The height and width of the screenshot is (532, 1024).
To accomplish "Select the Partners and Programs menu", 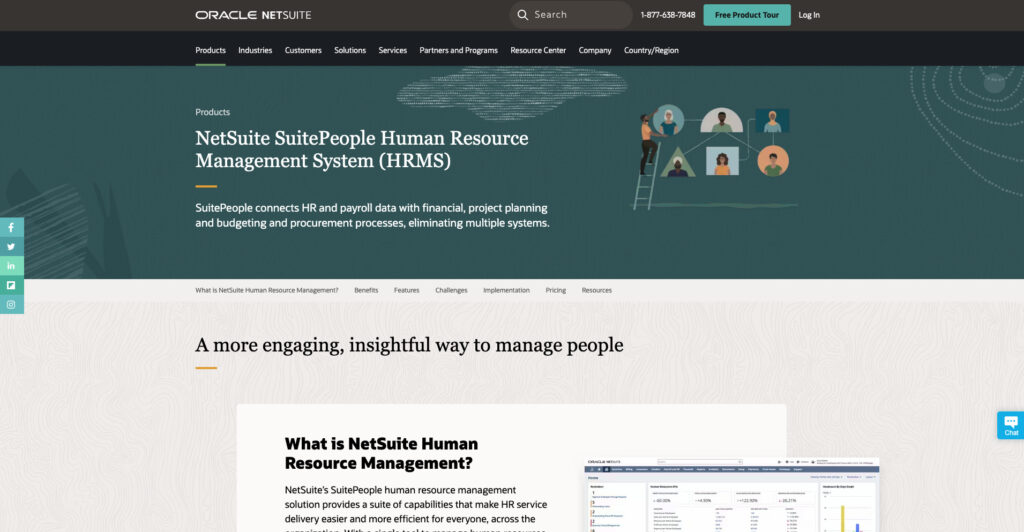I will [x=458, y=50].
